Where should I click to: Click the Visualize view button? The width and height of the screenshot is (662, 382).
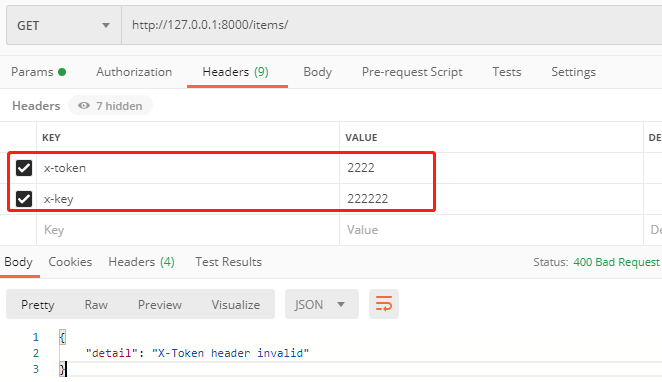coord(236,305)
